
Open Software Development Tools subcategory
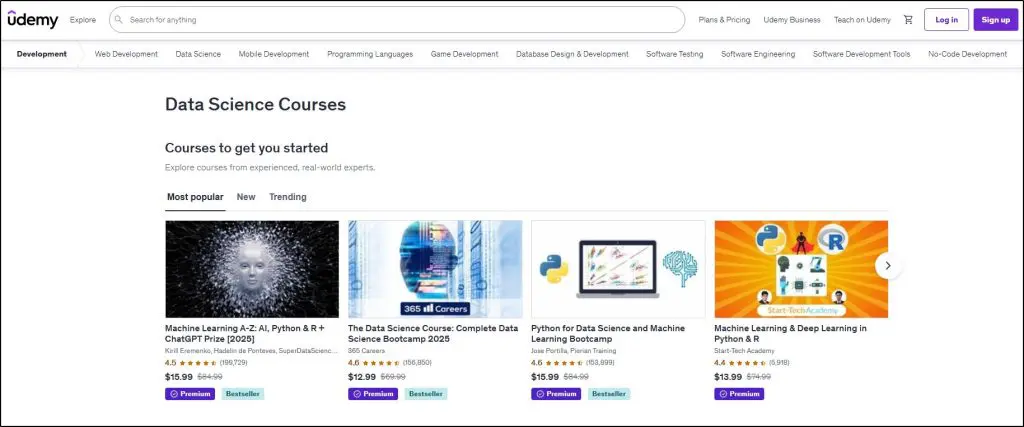[x=861, y=54]
